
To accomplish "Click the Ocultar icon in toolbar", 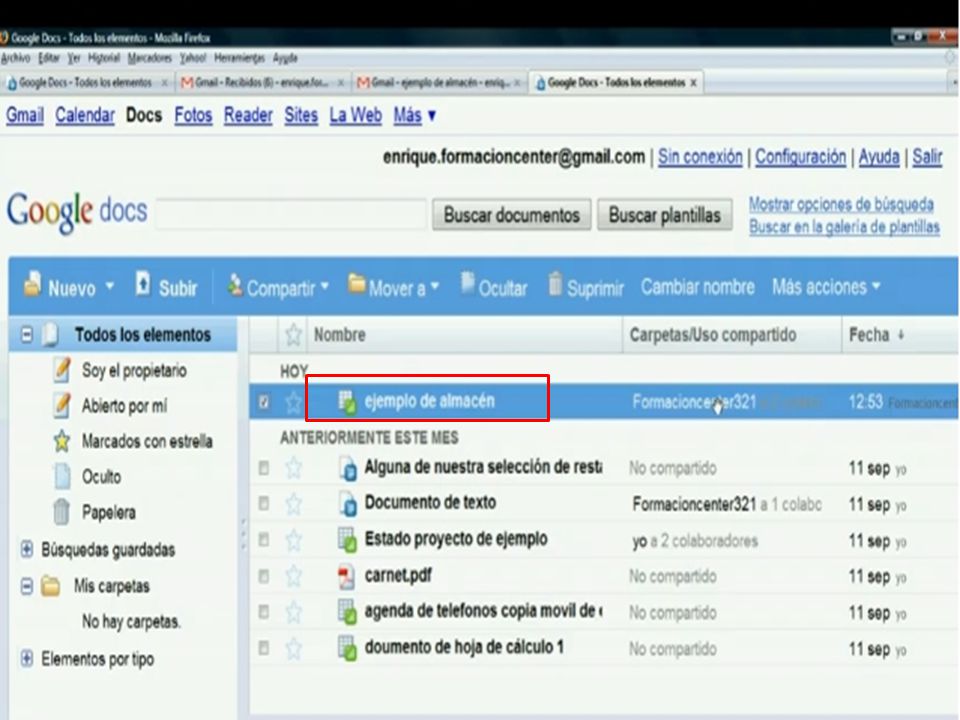I will (467, 283).
